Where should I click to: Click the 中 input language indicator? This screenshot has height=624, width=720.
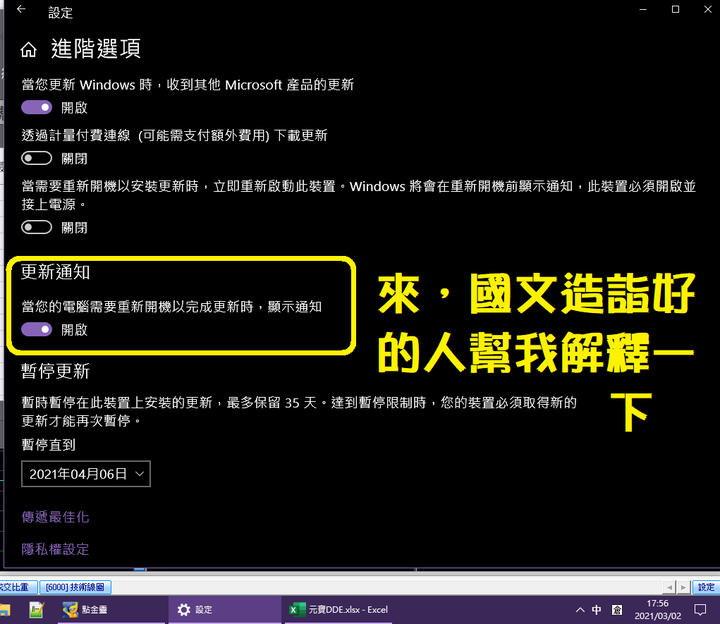(596, 610)
